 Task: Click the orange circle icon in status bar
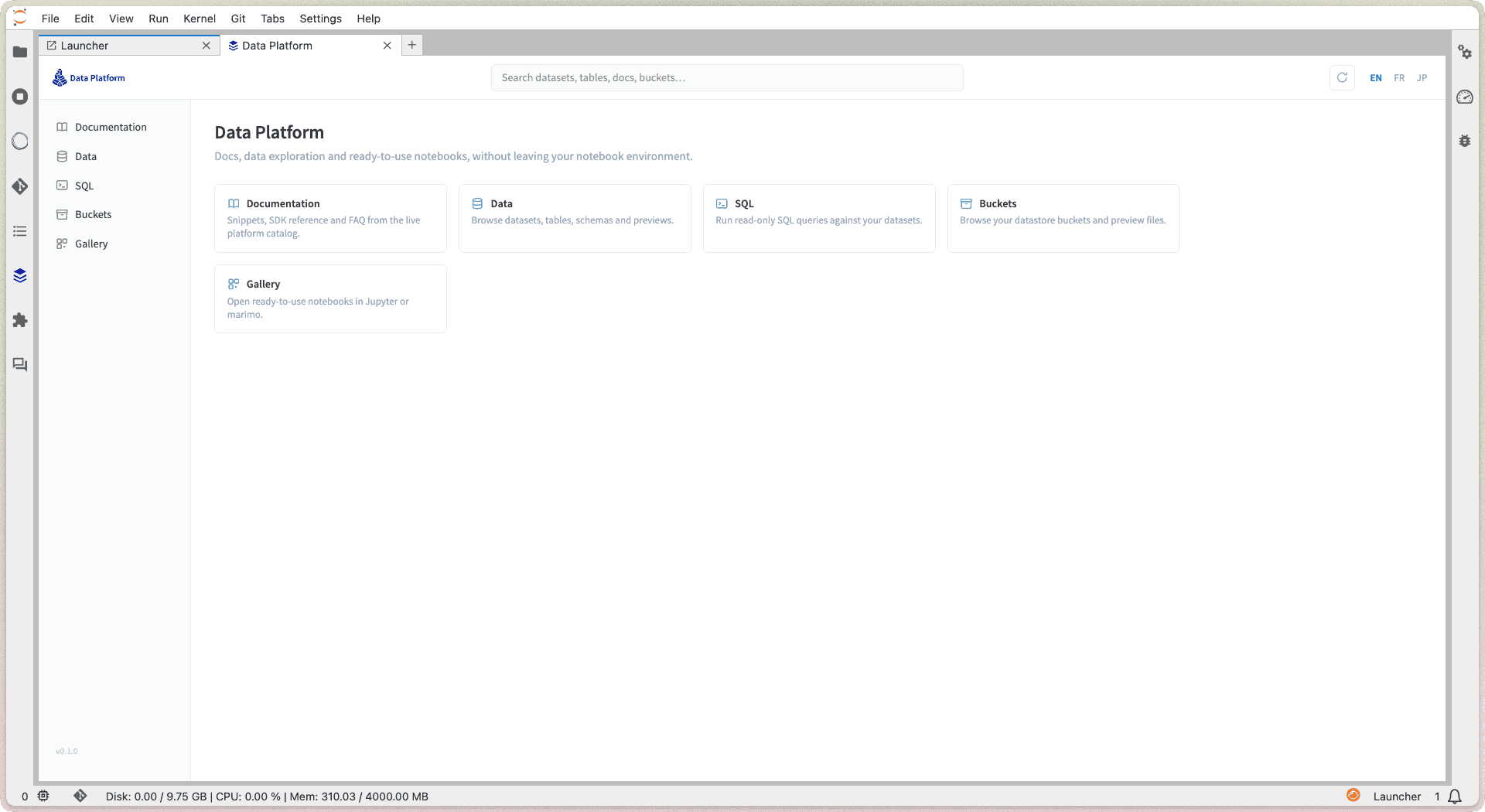(x=1353, y=795)
